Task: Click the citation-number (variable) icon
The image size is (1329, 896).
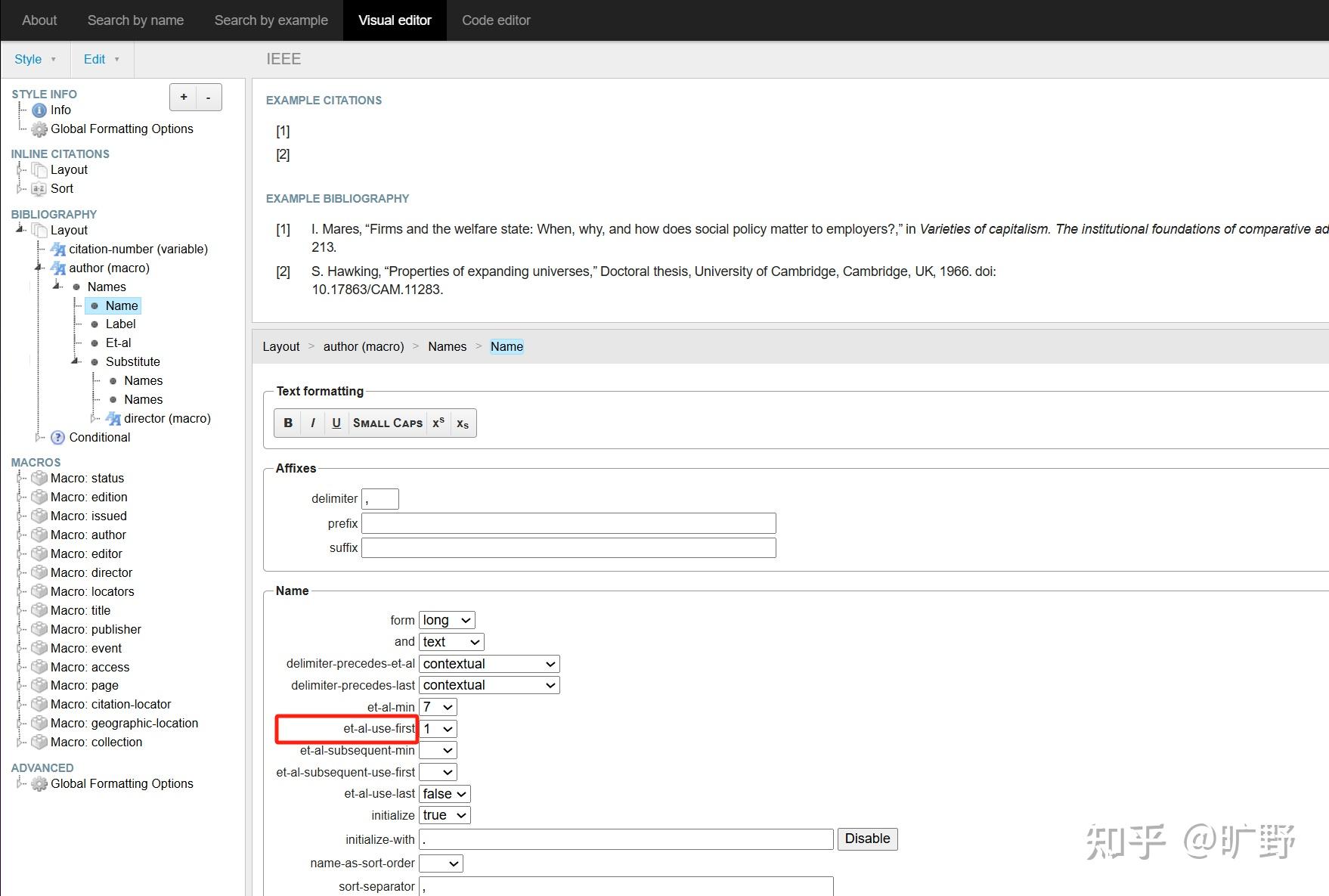Action: click(x=58, y=249)
